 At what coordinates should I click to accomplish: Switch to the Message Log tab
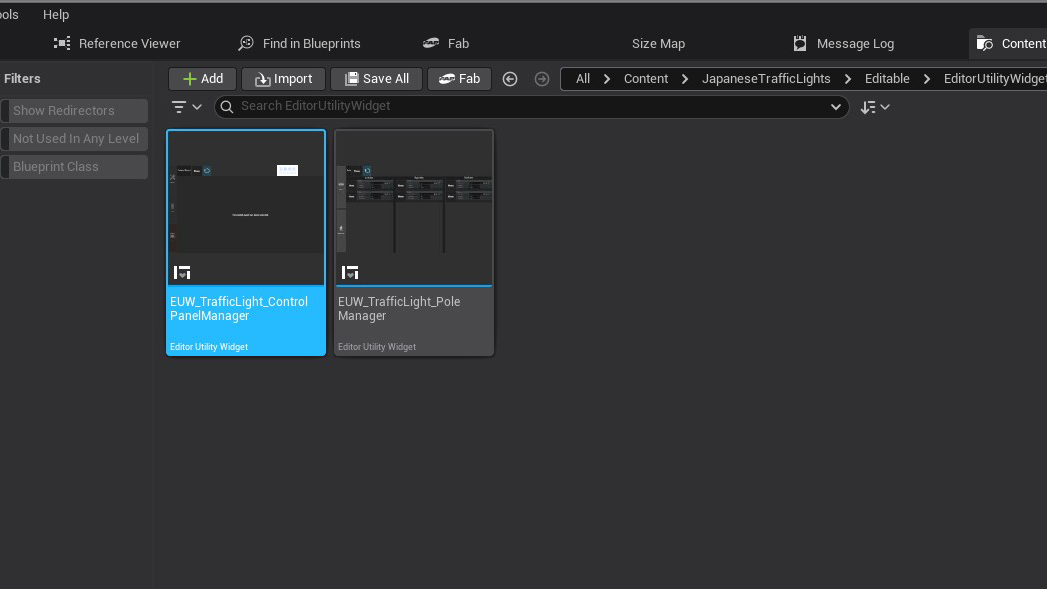[844, 44]
